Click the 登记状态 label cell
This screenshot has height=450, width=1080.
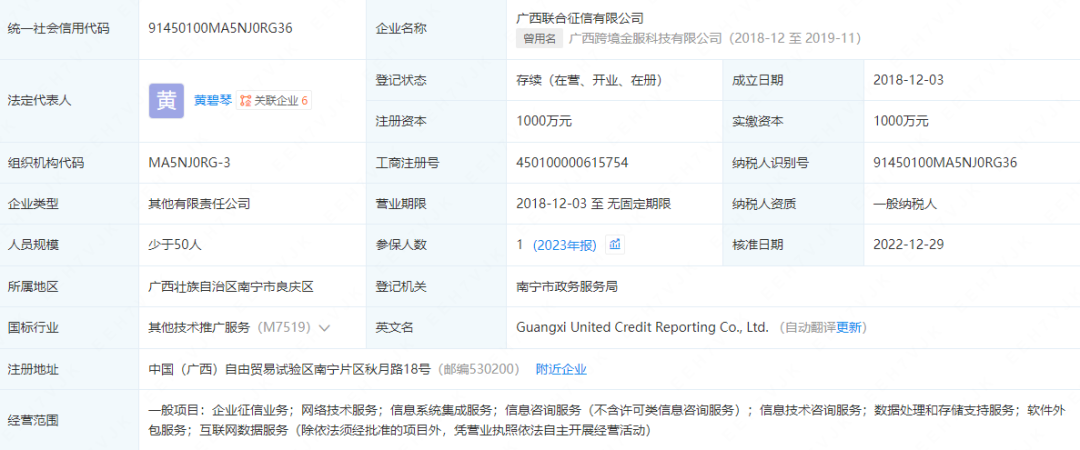point(435,80)
